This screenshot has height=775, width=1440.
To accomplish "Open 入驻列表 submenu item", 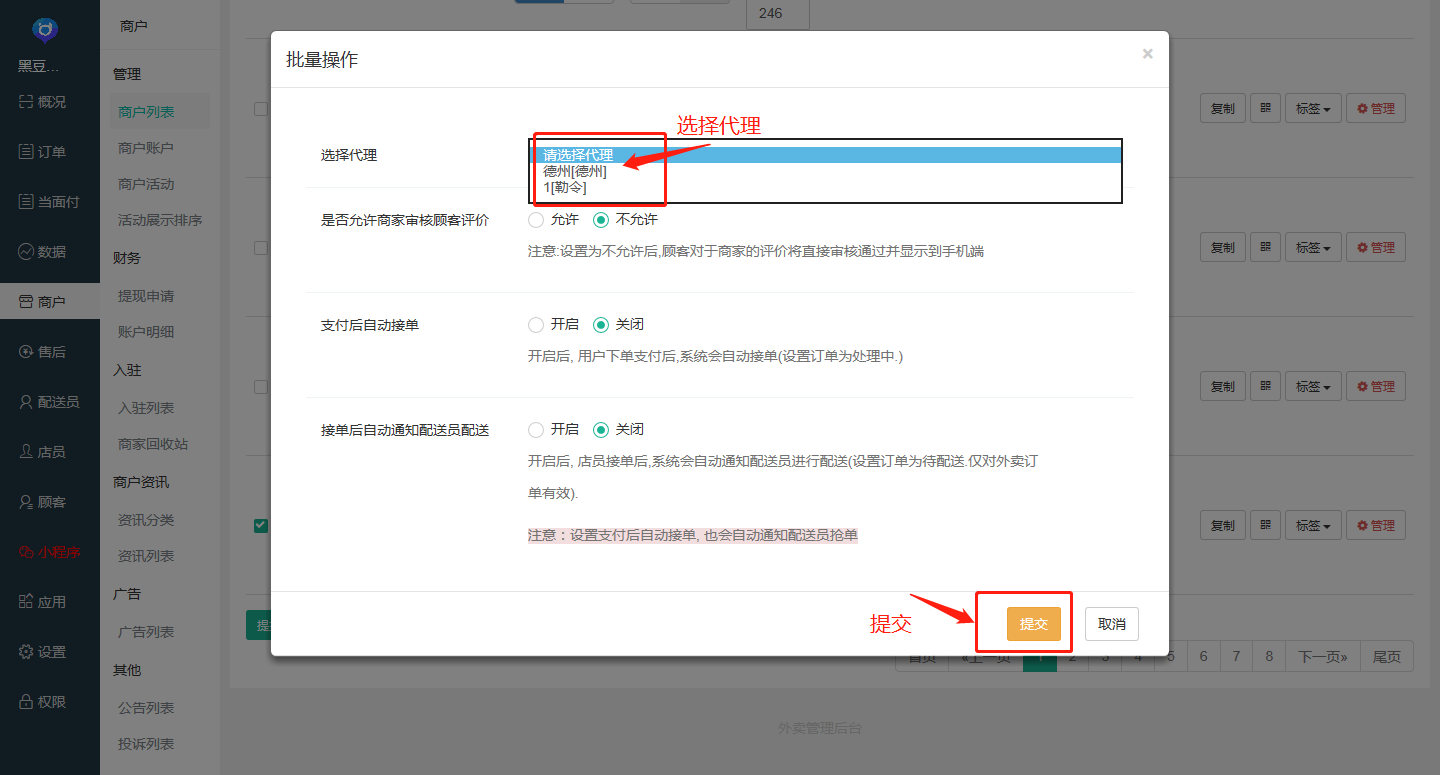I will coord(146,408).
